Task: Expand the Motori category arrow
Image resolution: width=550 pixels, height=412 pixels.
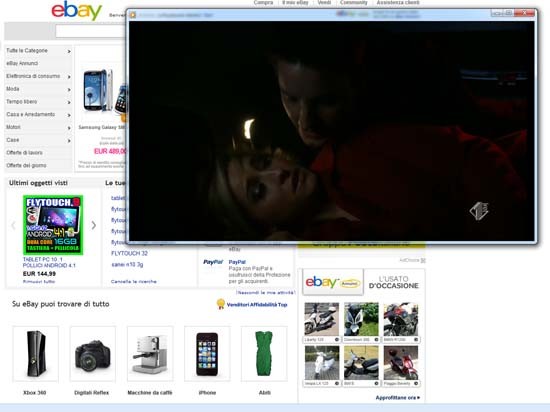Action: 69,128
